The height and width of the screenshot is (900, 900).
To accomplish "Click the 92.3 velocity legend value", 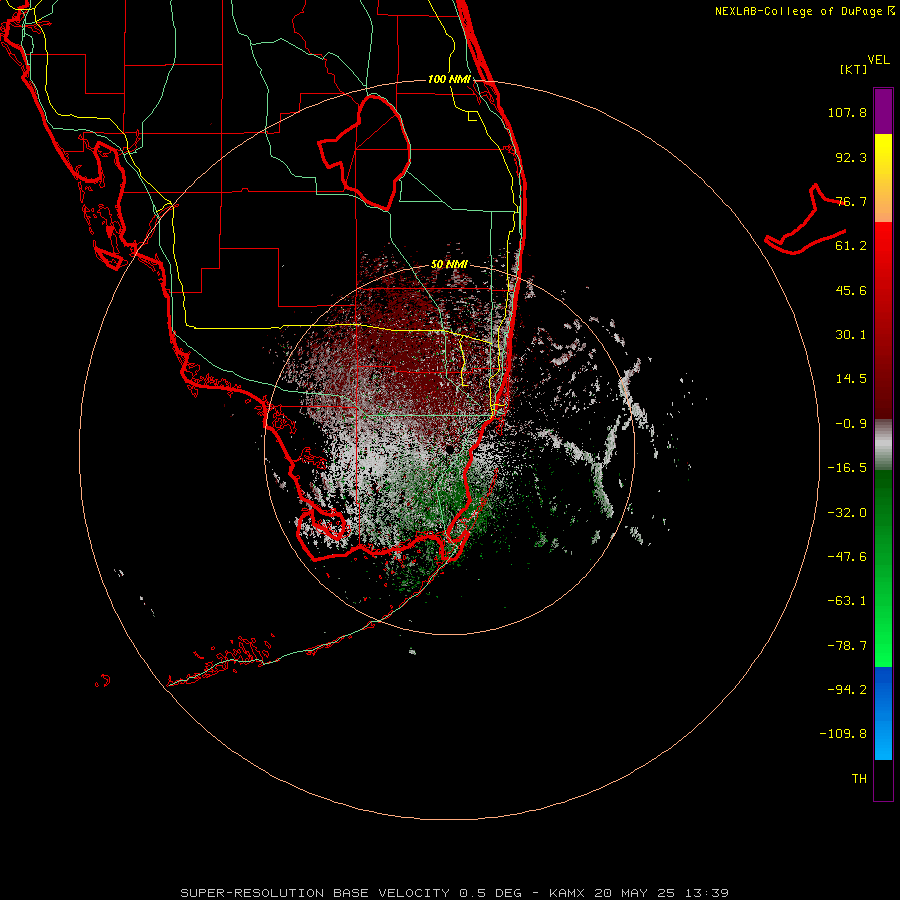I will (x=851, y=157).
